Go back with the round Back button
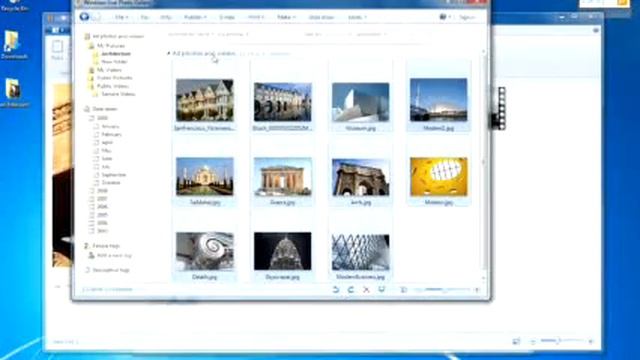Viewport: 640px width, 360px height. 84,17
